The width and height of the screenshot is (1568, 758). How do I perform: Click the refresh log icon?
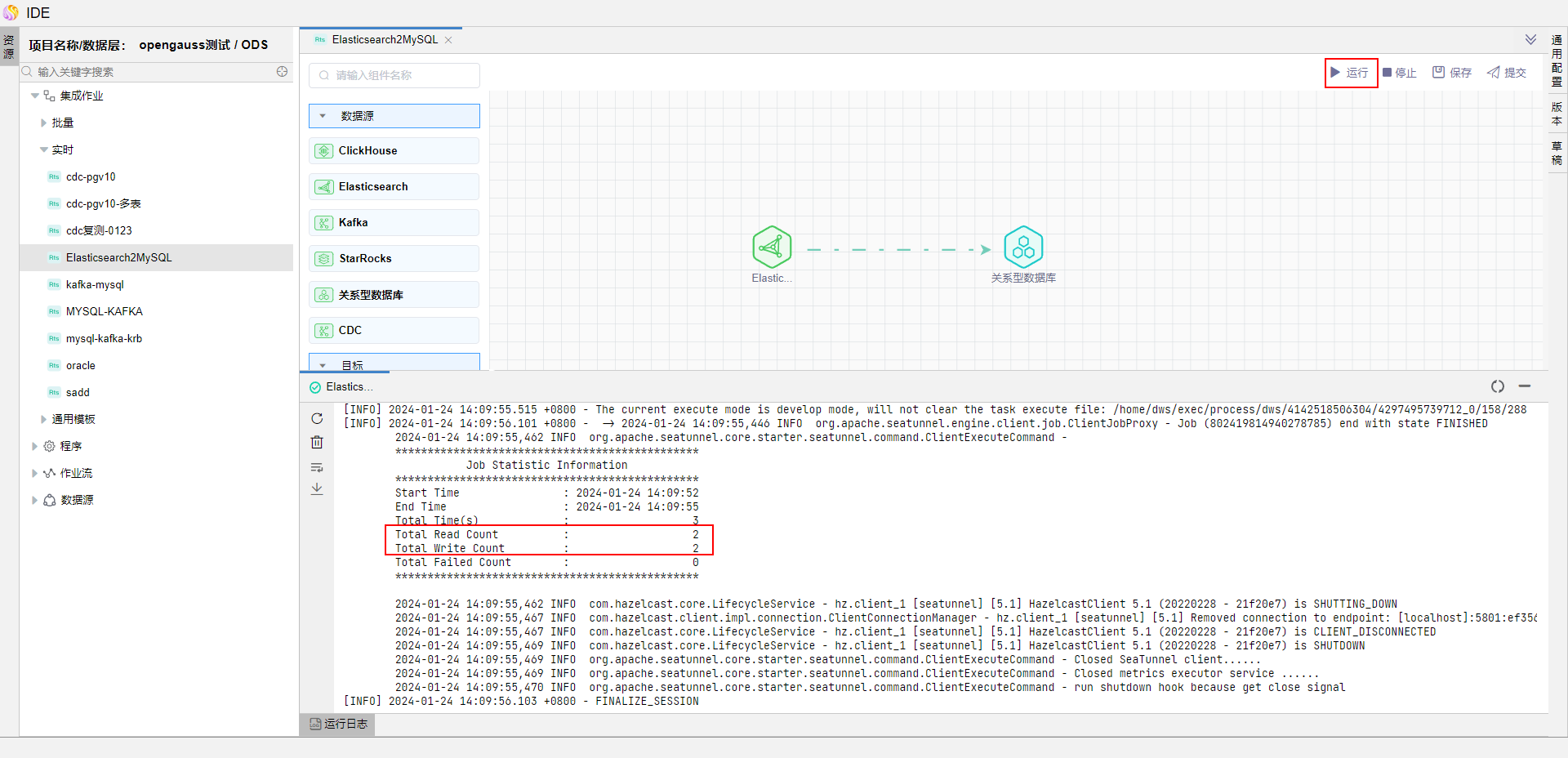(317, 418)
